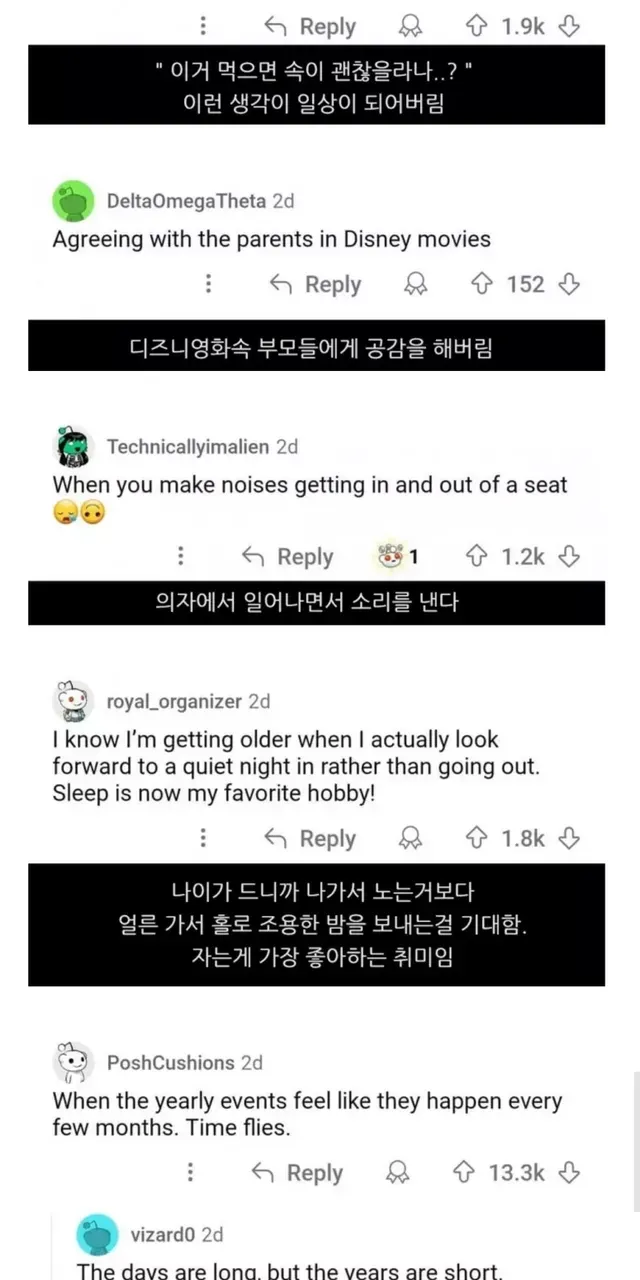Upvote royal_organizer's quiet night comment
The height and width of the screenshot is (1280, 640).
[x=476, y=838]
